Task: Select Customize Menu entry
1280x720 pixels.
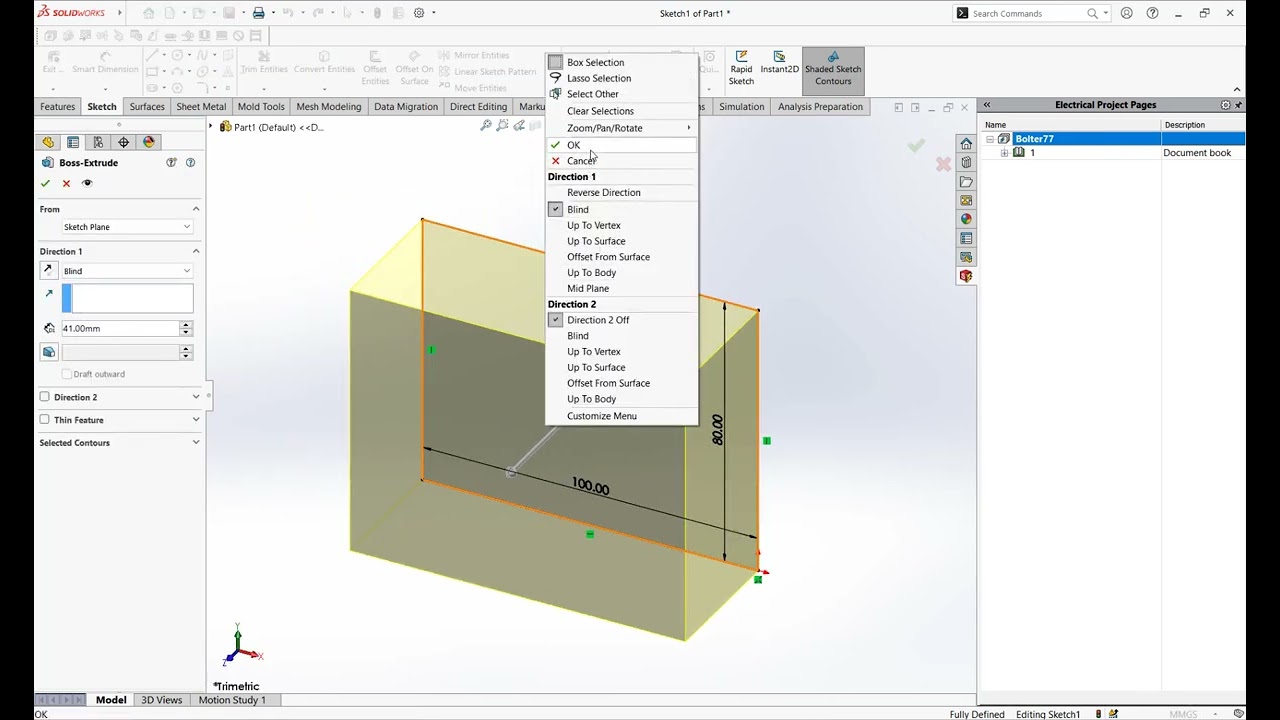Action: pos(621,416)
